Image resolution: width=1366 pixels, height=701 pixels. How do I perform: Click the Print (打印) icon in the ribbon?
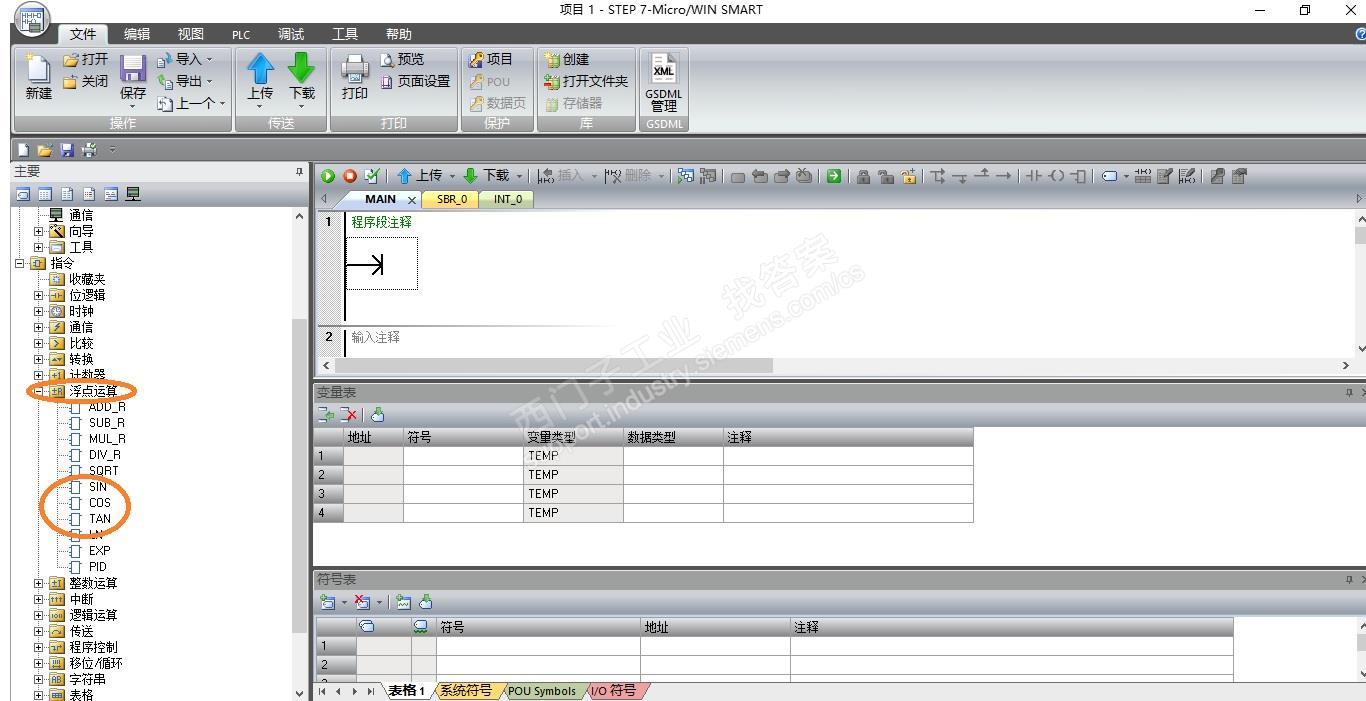point(355,68)
